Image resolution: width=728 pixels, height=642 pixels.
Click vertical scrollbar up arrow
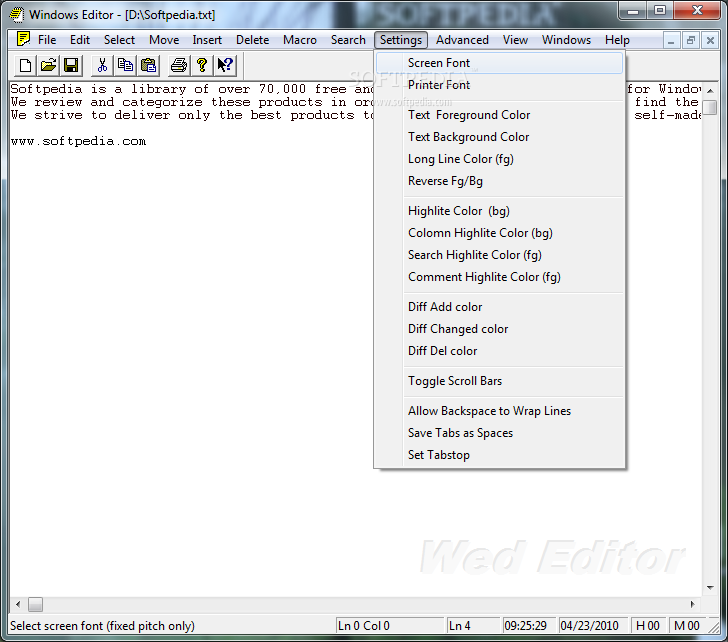click(710, 90)
